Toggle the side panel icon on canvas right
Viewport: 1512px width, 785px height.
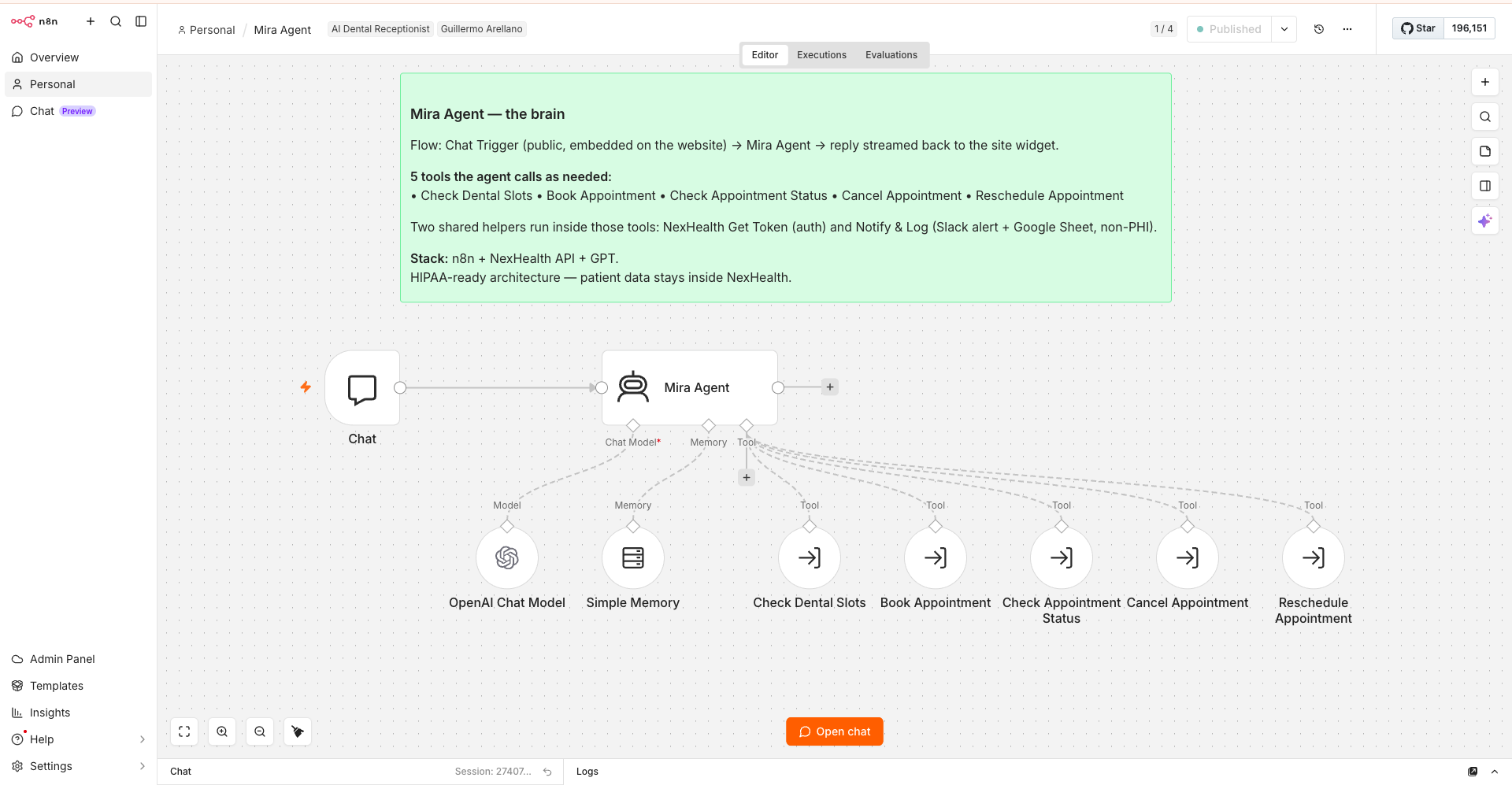[1485, 186]
